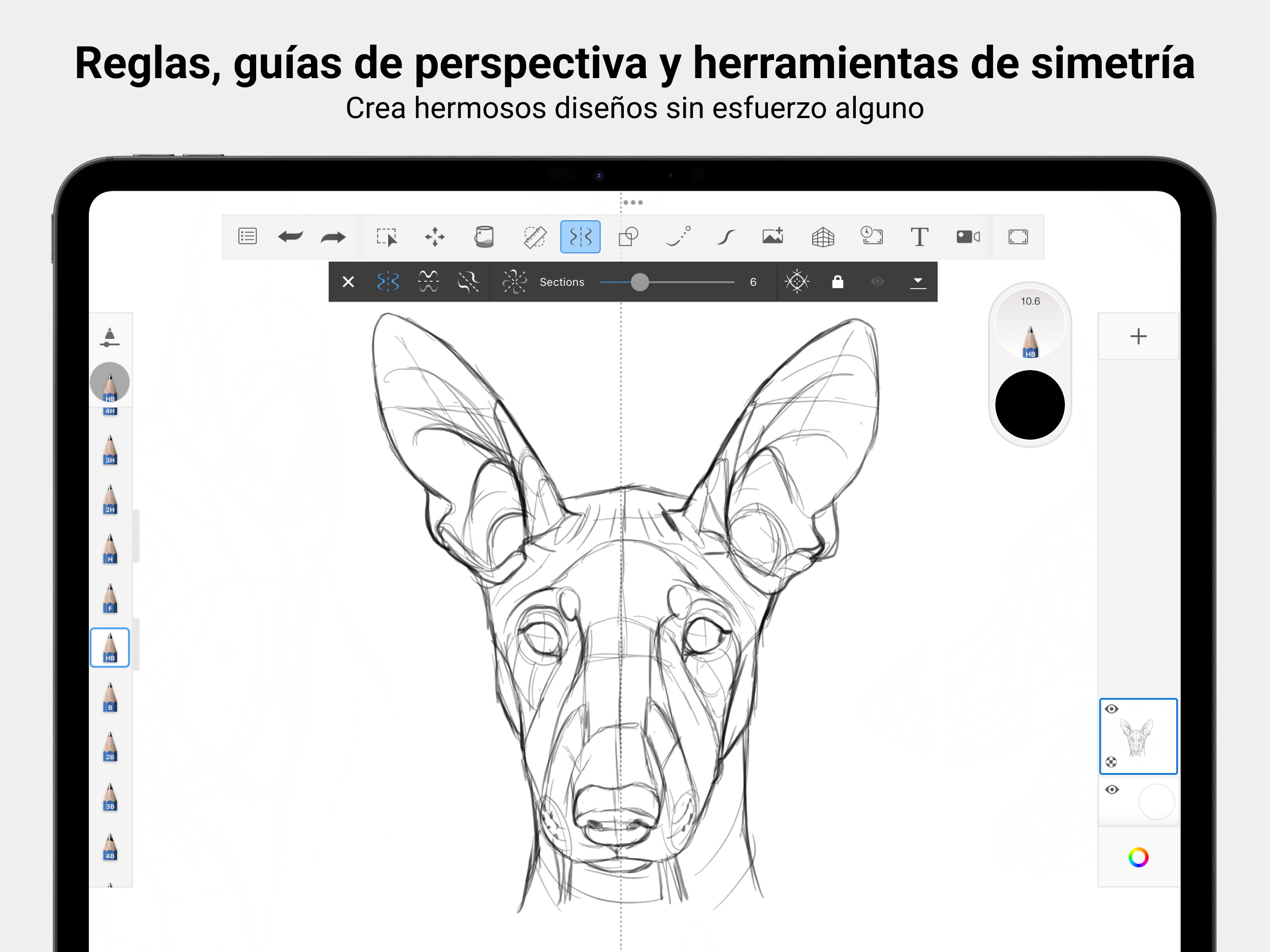The image size is (1270, 952).
Task: Close the symmetry settings with the X
Action: 348,281
